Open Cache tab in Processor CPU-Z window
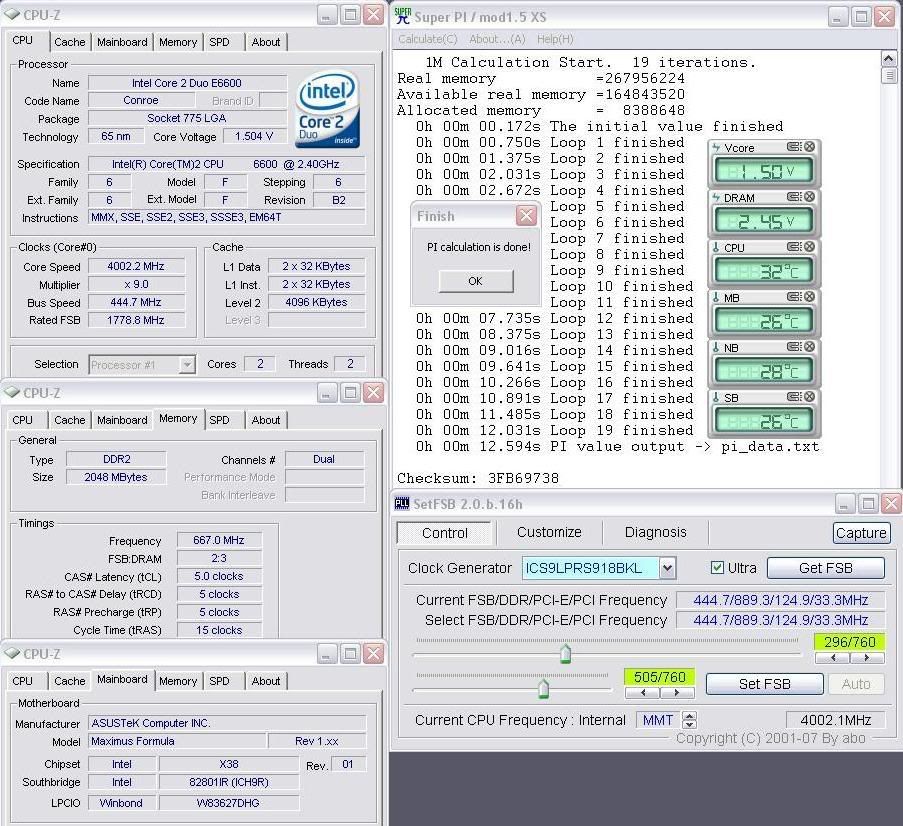903x826 pixels. point(70,42)
